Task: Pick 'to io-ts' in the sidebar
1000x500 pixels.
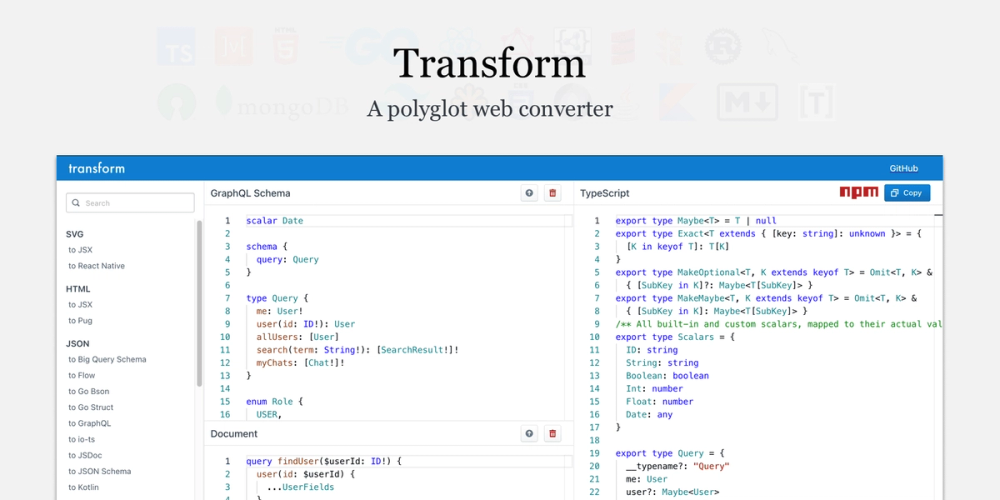Action: (x=82, y=439)
